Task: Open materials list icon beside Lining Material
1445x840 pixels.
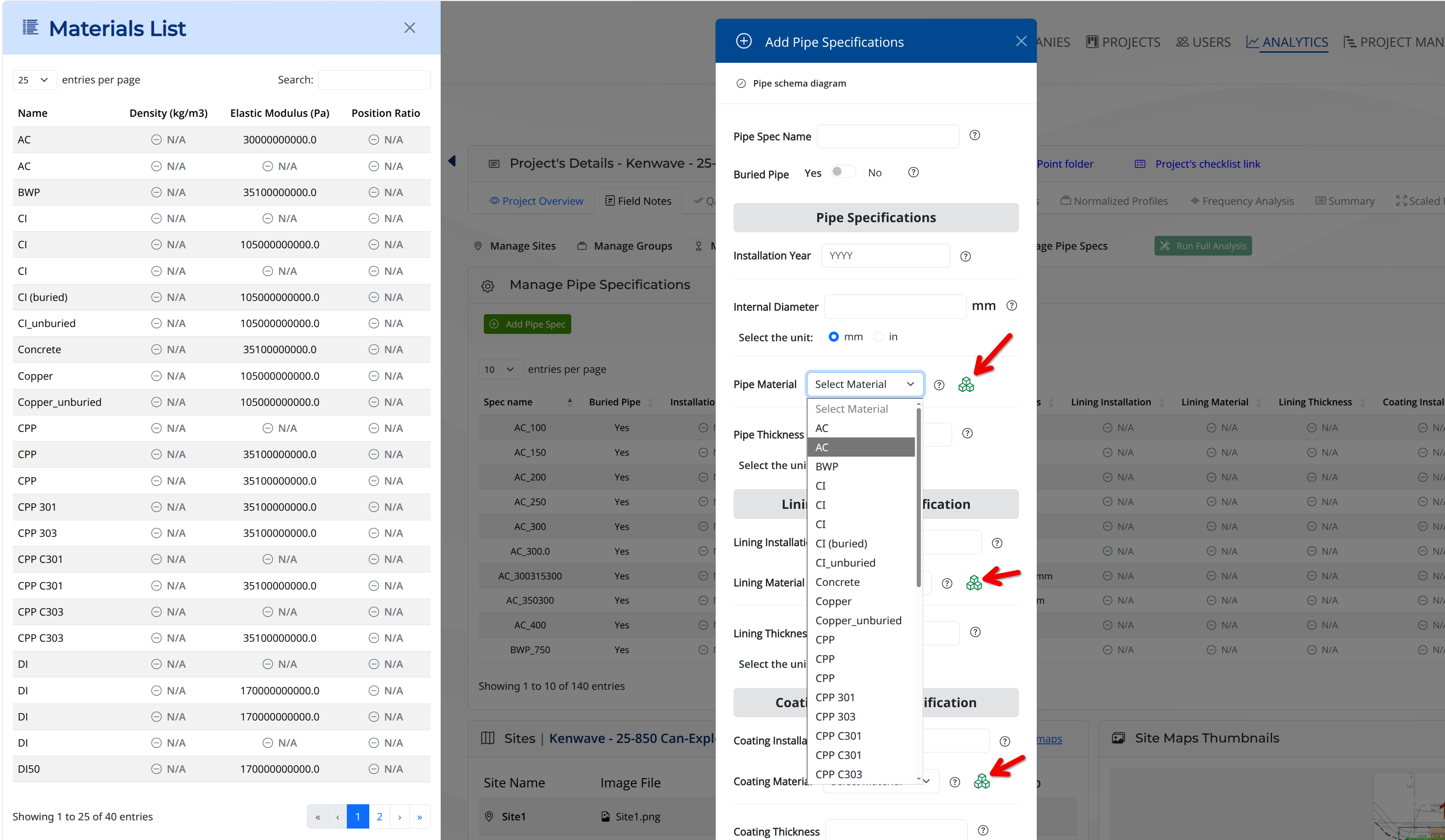Action: click(974, 583)
